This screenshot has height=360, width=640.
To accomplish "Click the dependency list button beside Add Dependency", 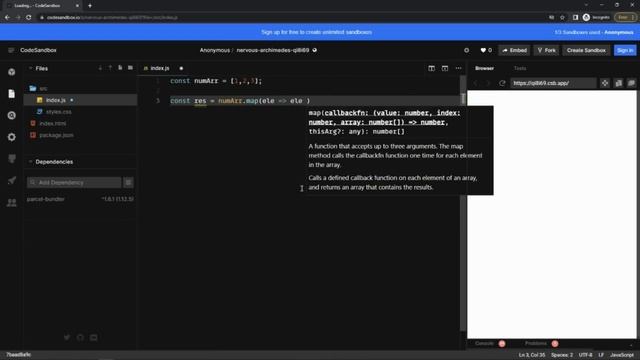I will [x=128, y=182].
